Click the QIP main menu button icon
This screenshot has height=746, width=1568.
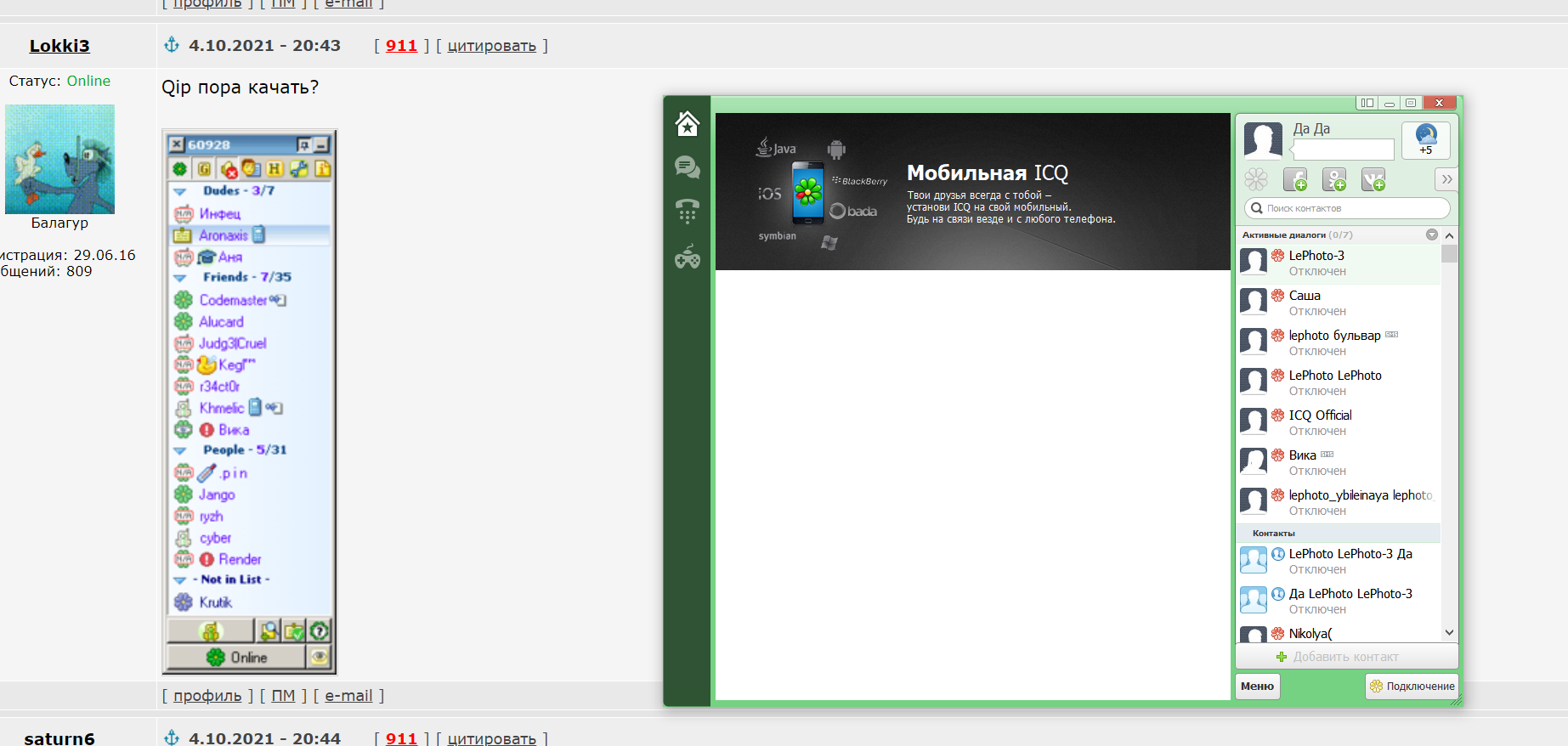tap(210, 631)
